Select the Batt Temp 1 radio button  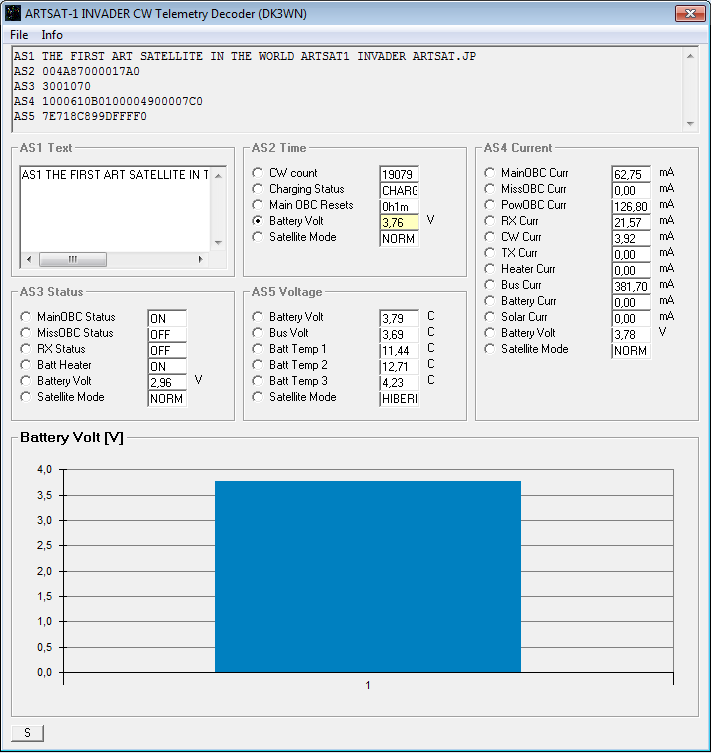[x=258, y=349]
